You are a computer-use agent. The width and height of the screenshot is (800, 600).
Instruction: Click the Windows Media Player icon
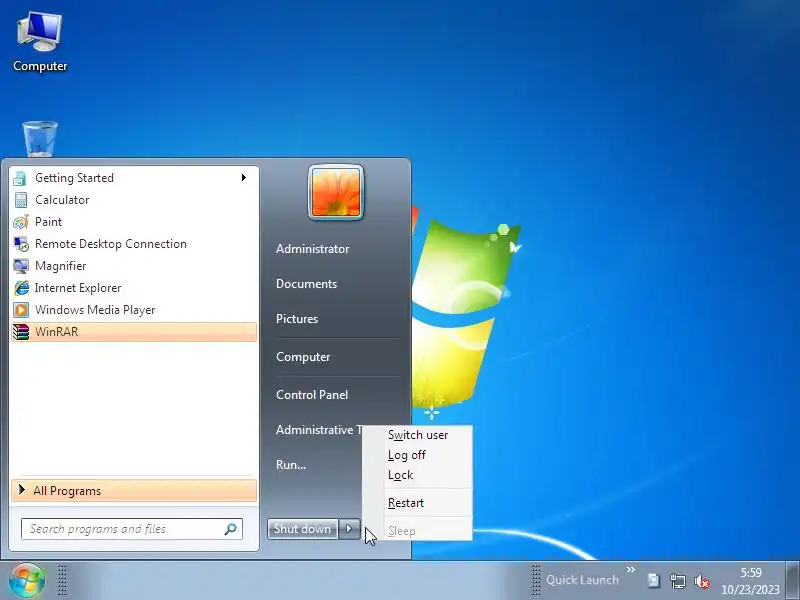click(21, 310)
